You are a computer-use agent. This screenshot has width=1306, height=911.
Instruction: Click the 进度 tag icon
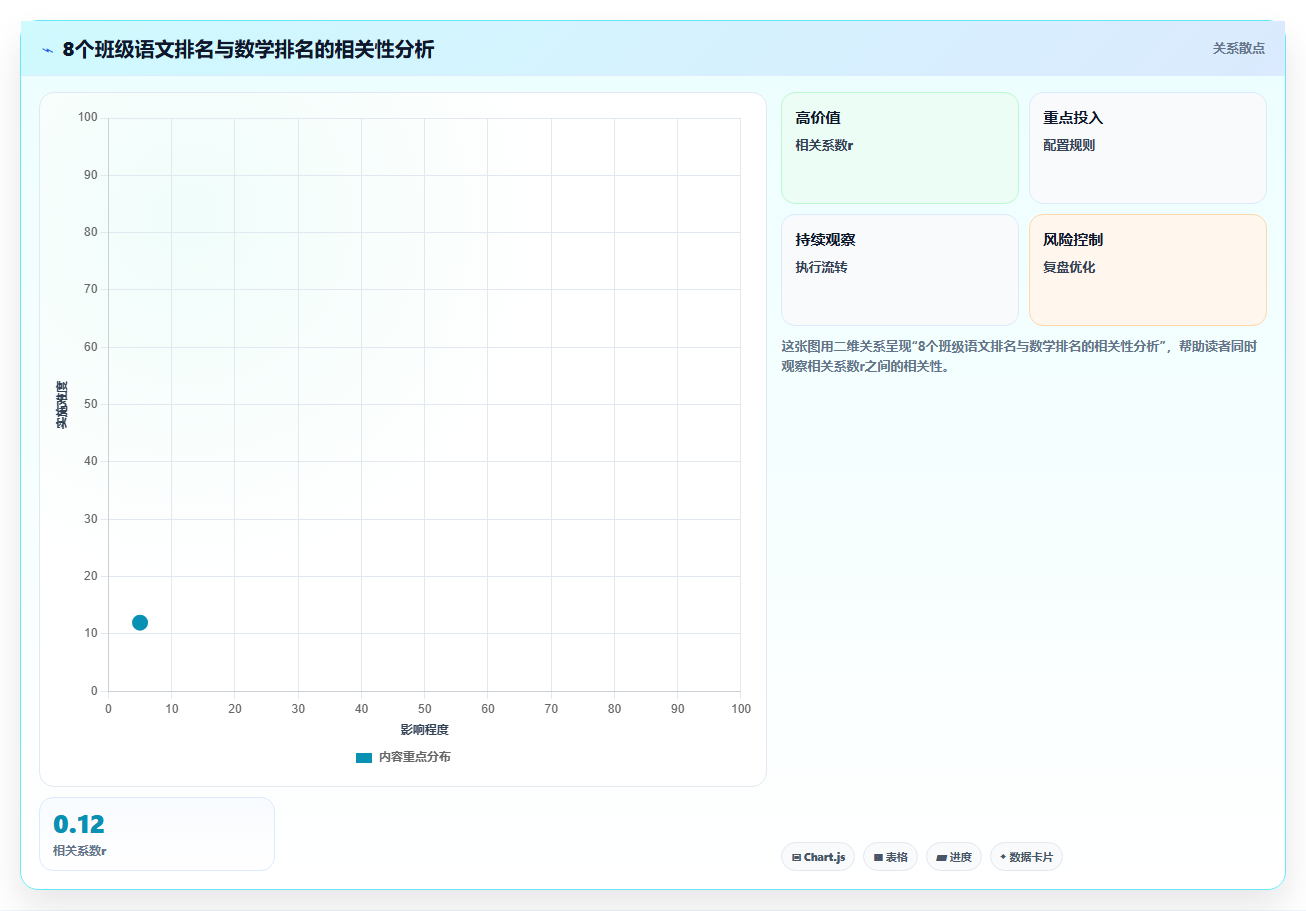pos(941,857)
